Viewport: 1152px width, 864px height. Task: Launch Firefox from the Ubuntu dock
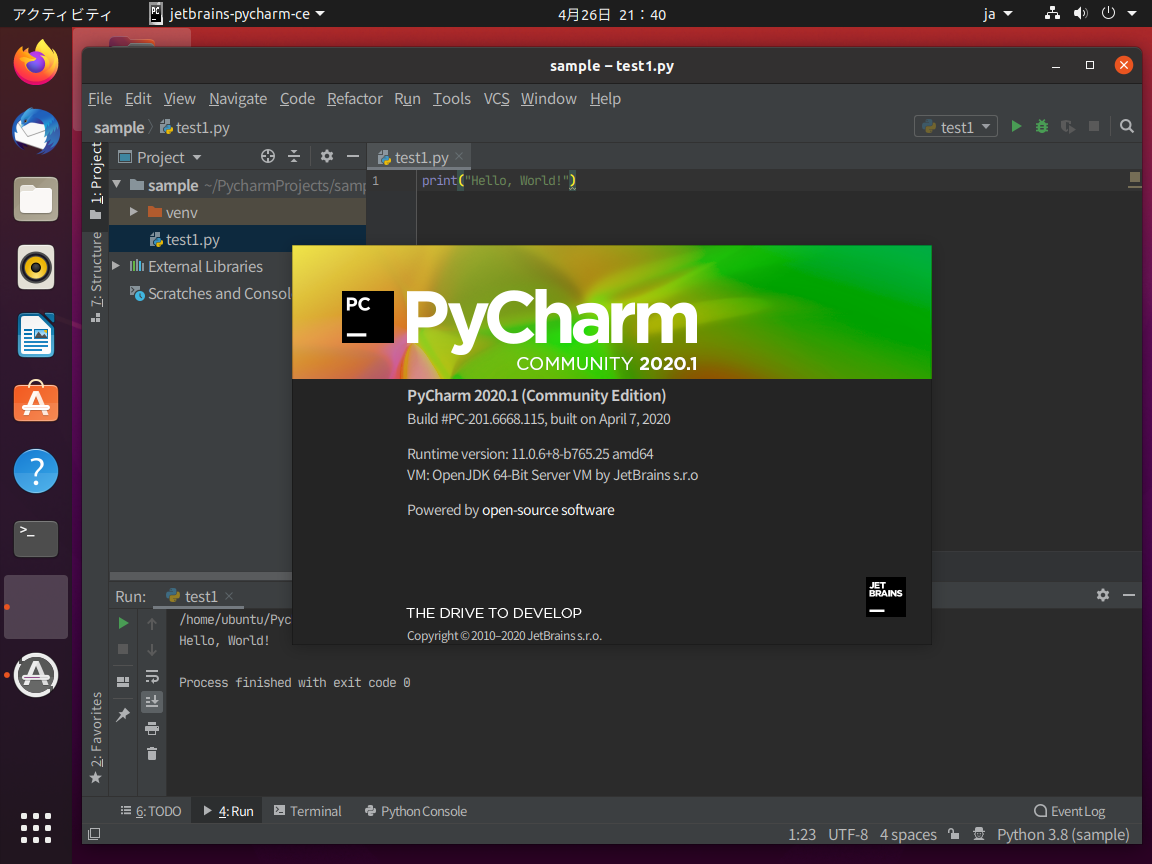point(36,63)
